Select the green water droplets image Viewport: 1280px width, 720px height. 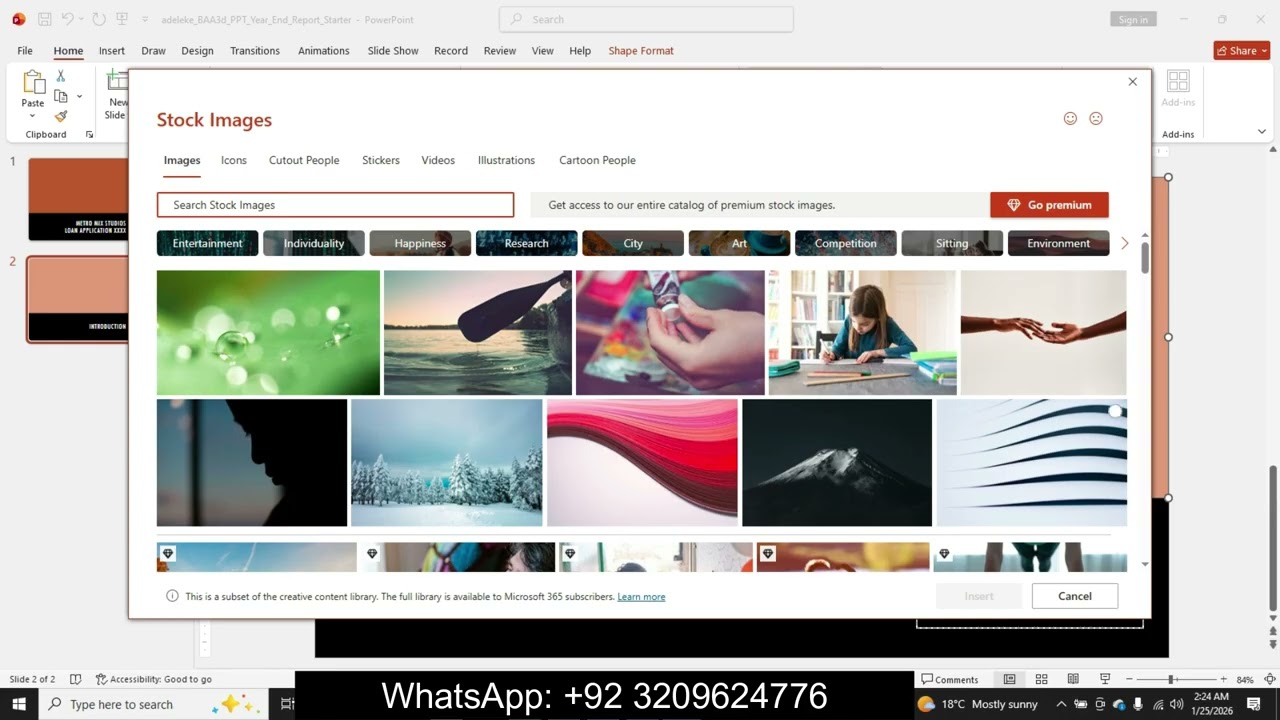coord(268,333)
